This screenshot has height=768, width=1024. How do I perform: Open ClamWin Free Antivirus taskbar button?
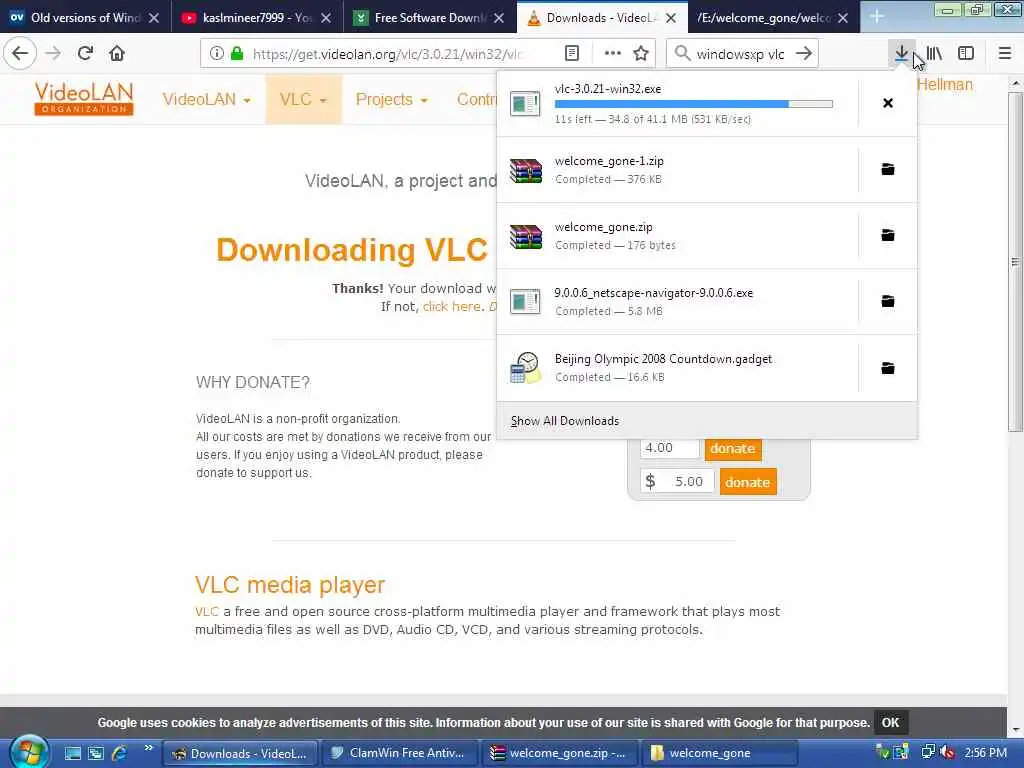pos(399,754)
